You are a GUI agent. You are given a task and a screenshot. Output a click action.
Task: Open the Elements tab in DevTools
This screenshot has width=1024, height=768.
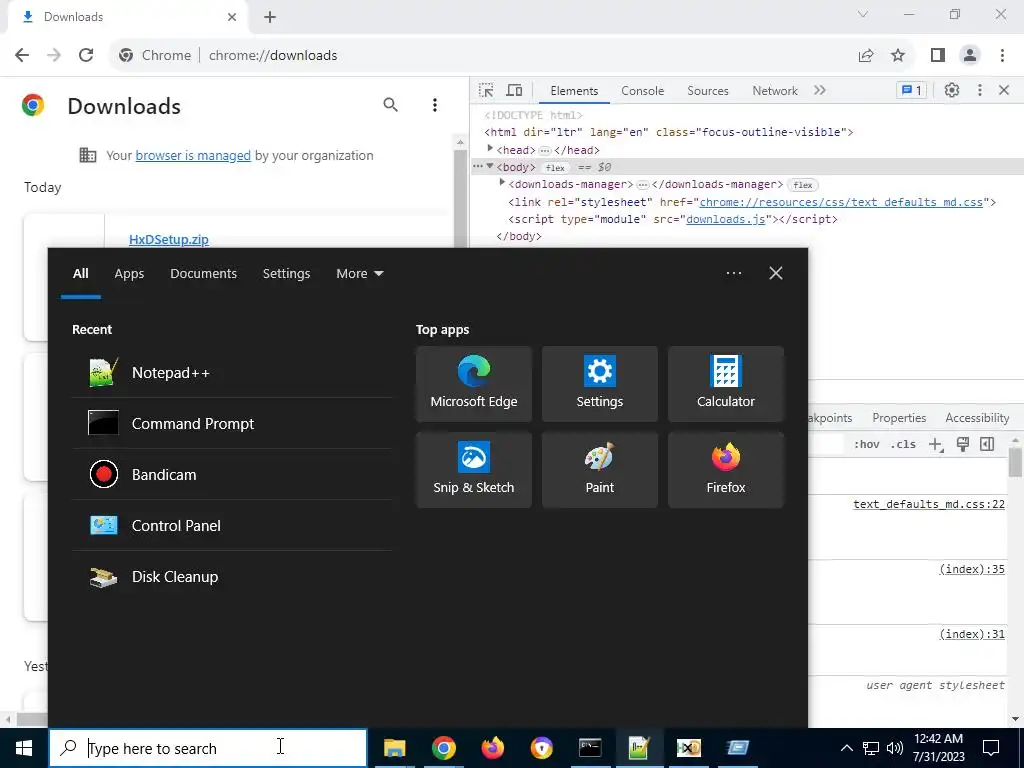(x=574, y=91)
